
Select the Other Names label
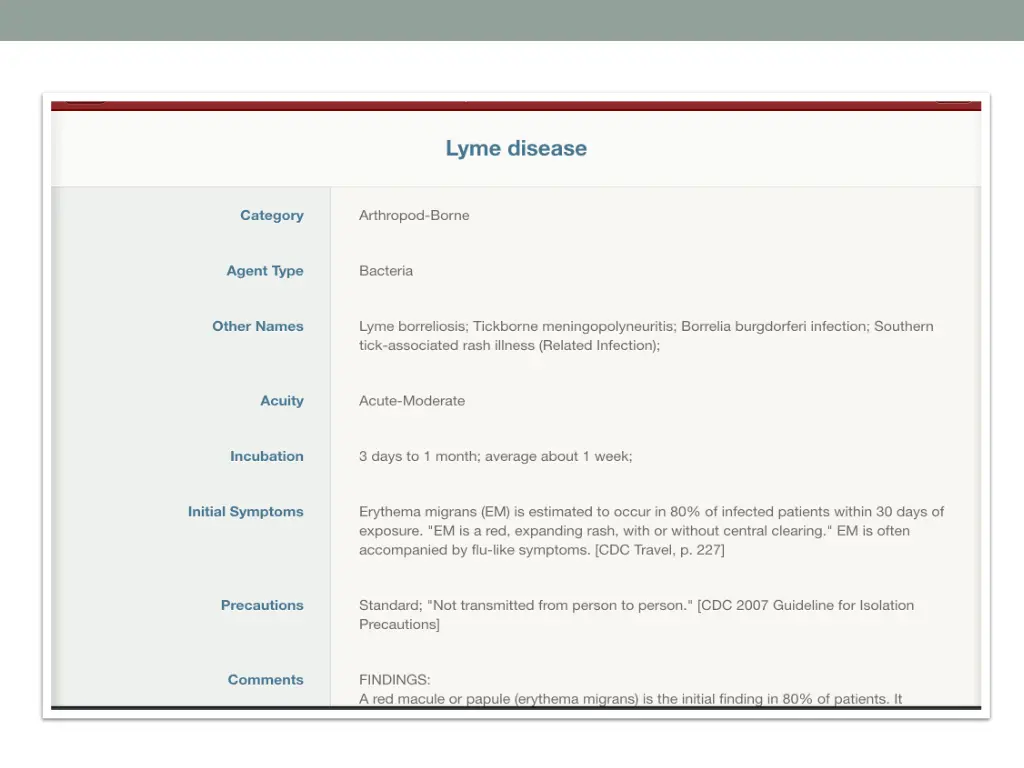[258, 326]
